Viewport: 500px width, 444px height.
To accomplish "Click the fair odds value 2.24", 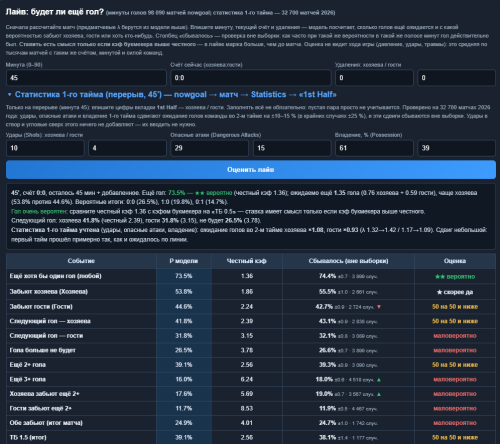I will tap(247, 306).
